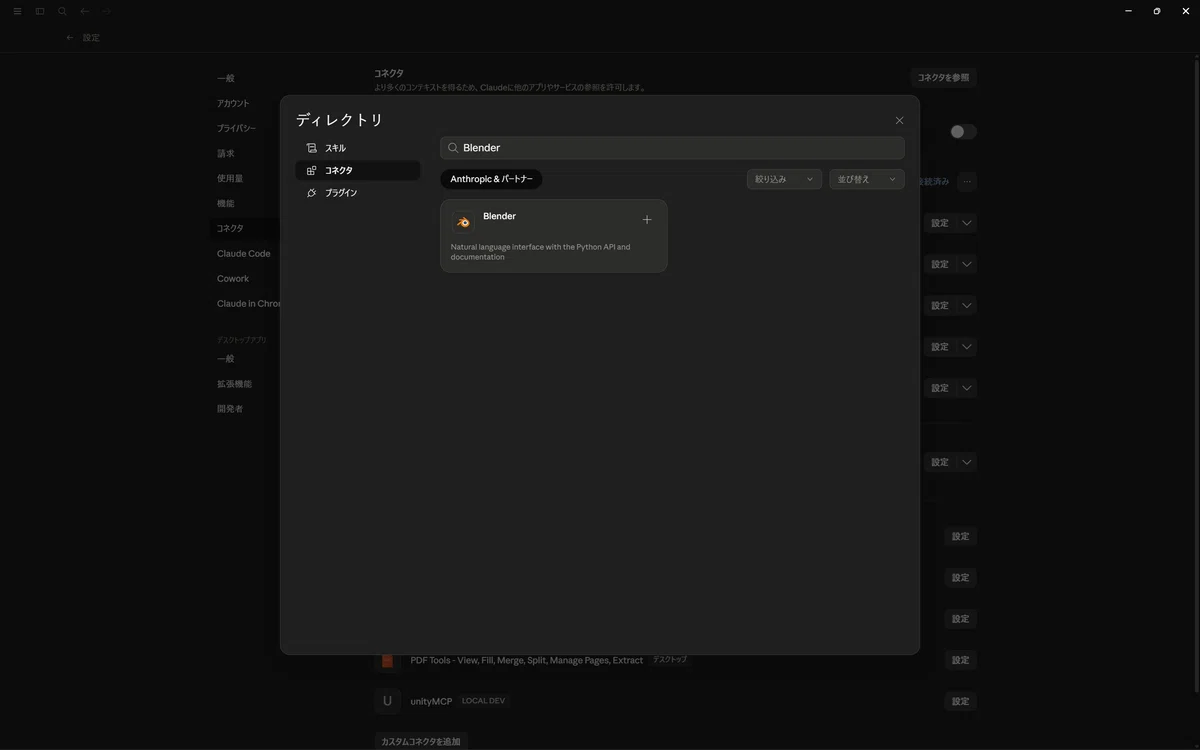
Task: Toggle the switch below コネクタを参照
Action: 962,132
